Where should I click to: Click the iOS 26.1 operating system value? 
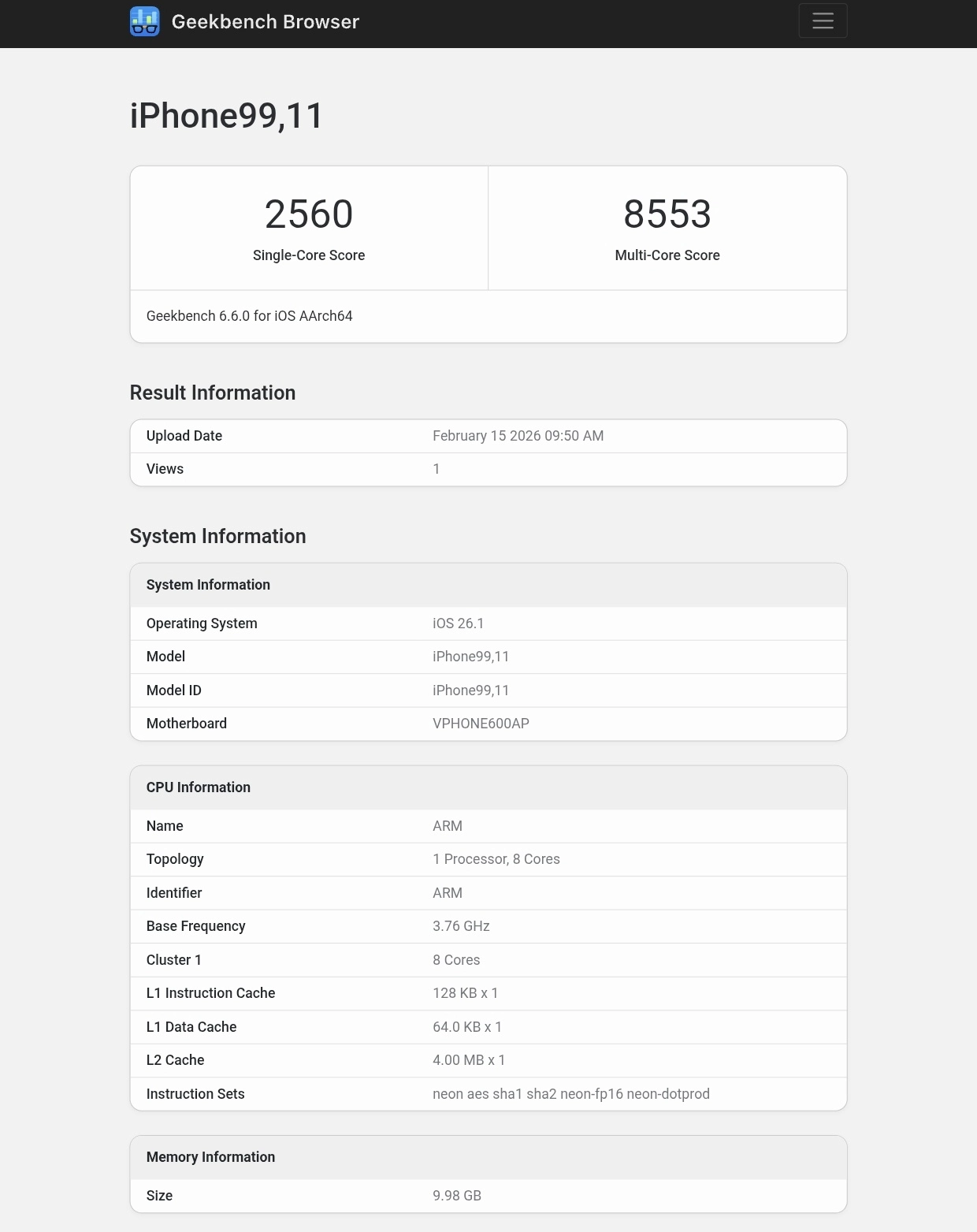point(459,623)
